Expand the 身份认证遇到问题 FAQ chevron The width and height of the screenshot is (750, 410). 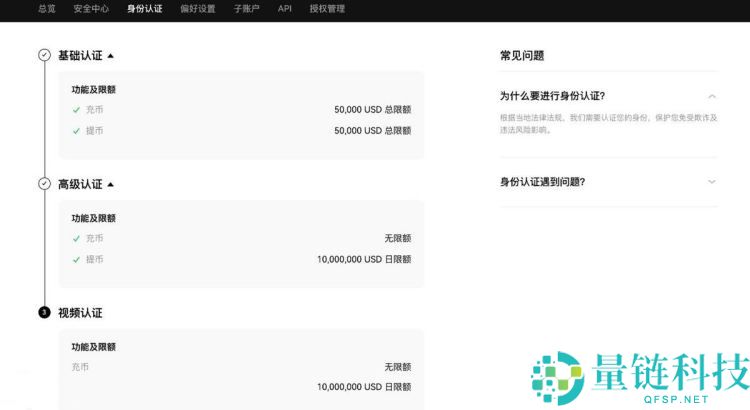pyautogui.click(x=712, y=182)
